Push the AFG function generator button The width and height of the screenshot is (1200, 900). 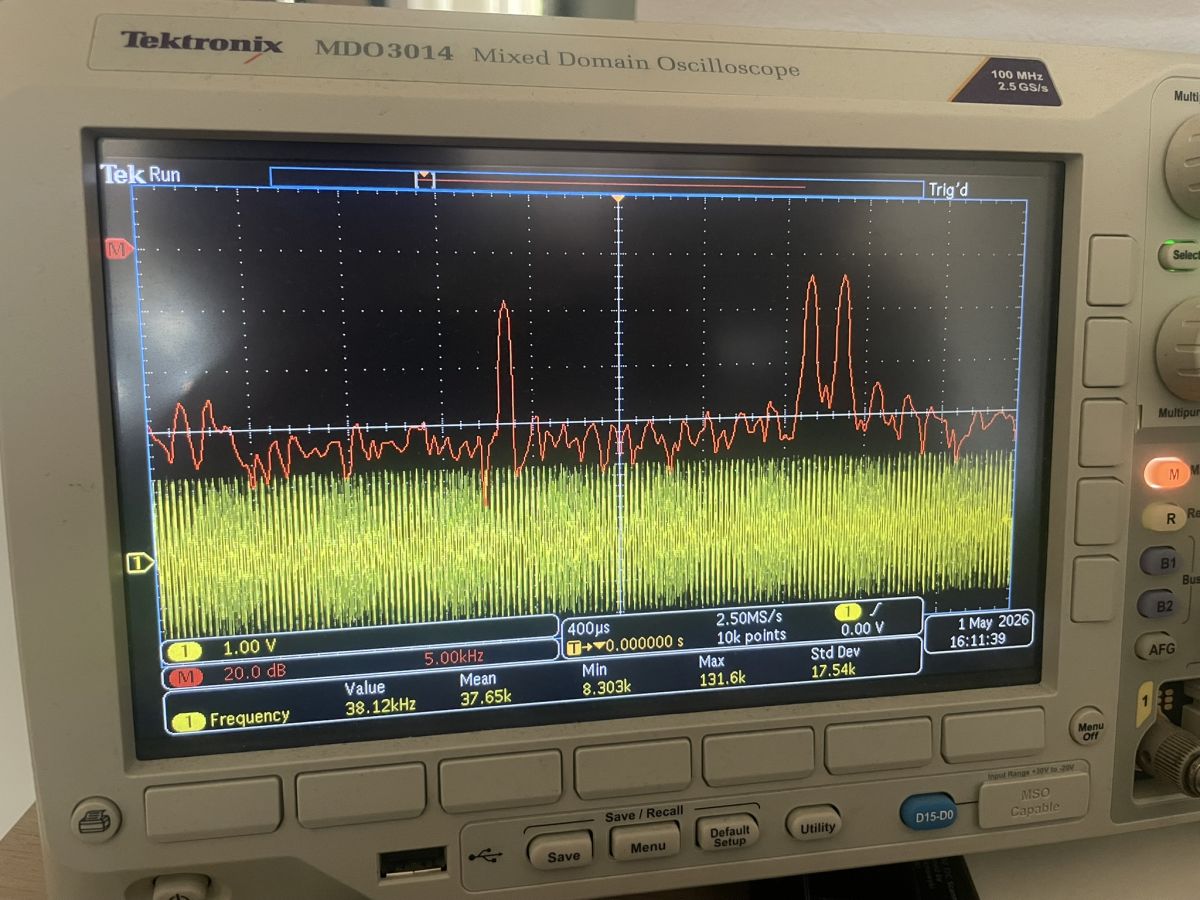(1157, 647)
